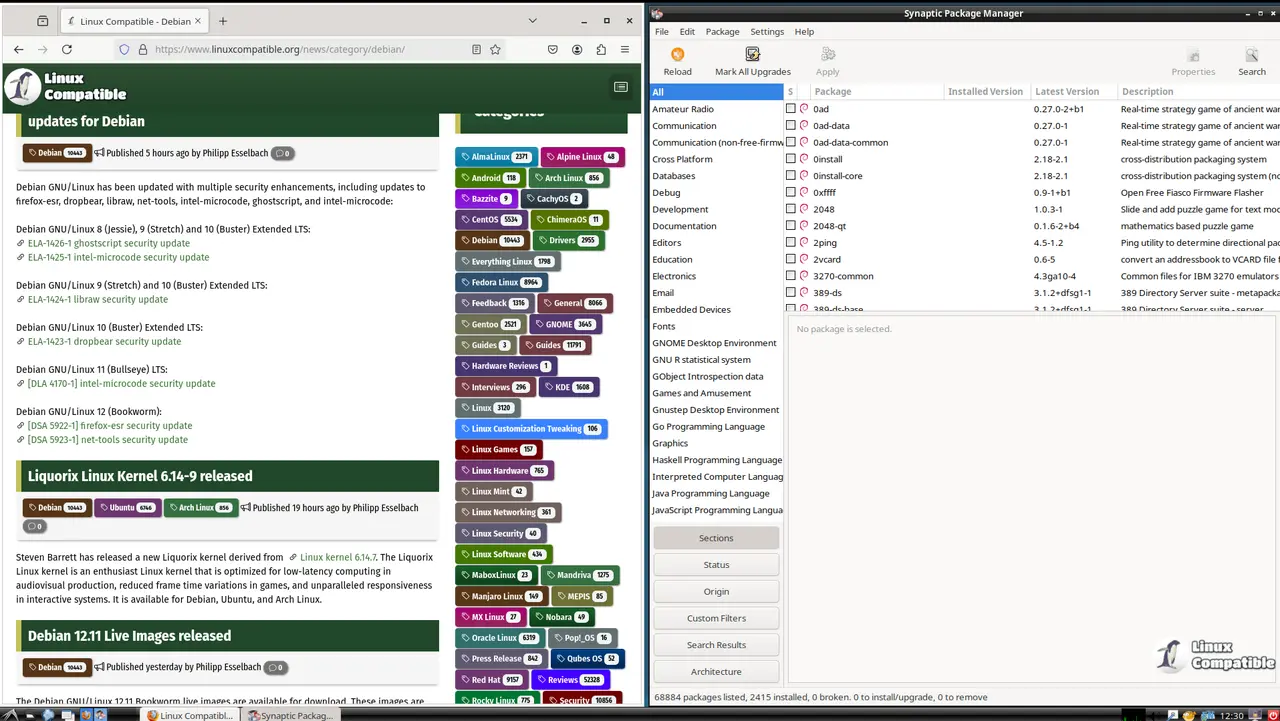The width and height of the screenshot is (1280, 721).
Task: Click Firefox reload page button
Action: [67, 49]
